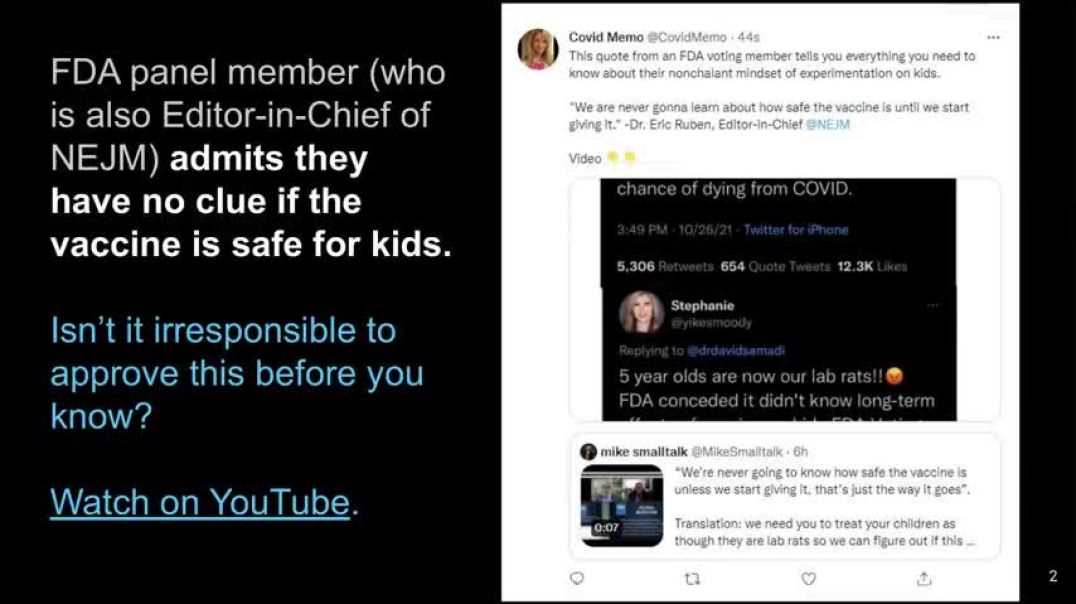
Task: Click the retweet arrows icon
Action: (x=692, y=579)
